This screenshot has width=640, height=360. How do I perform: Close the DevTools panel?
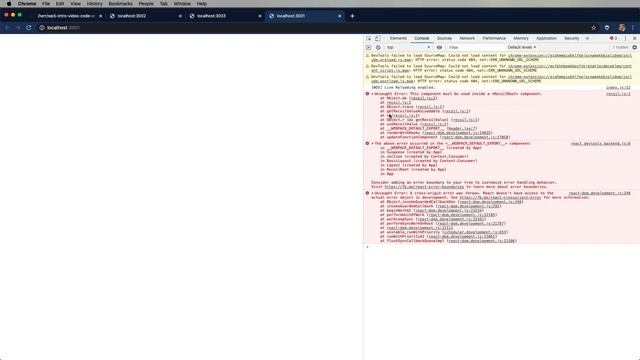(x=634, y=38)
